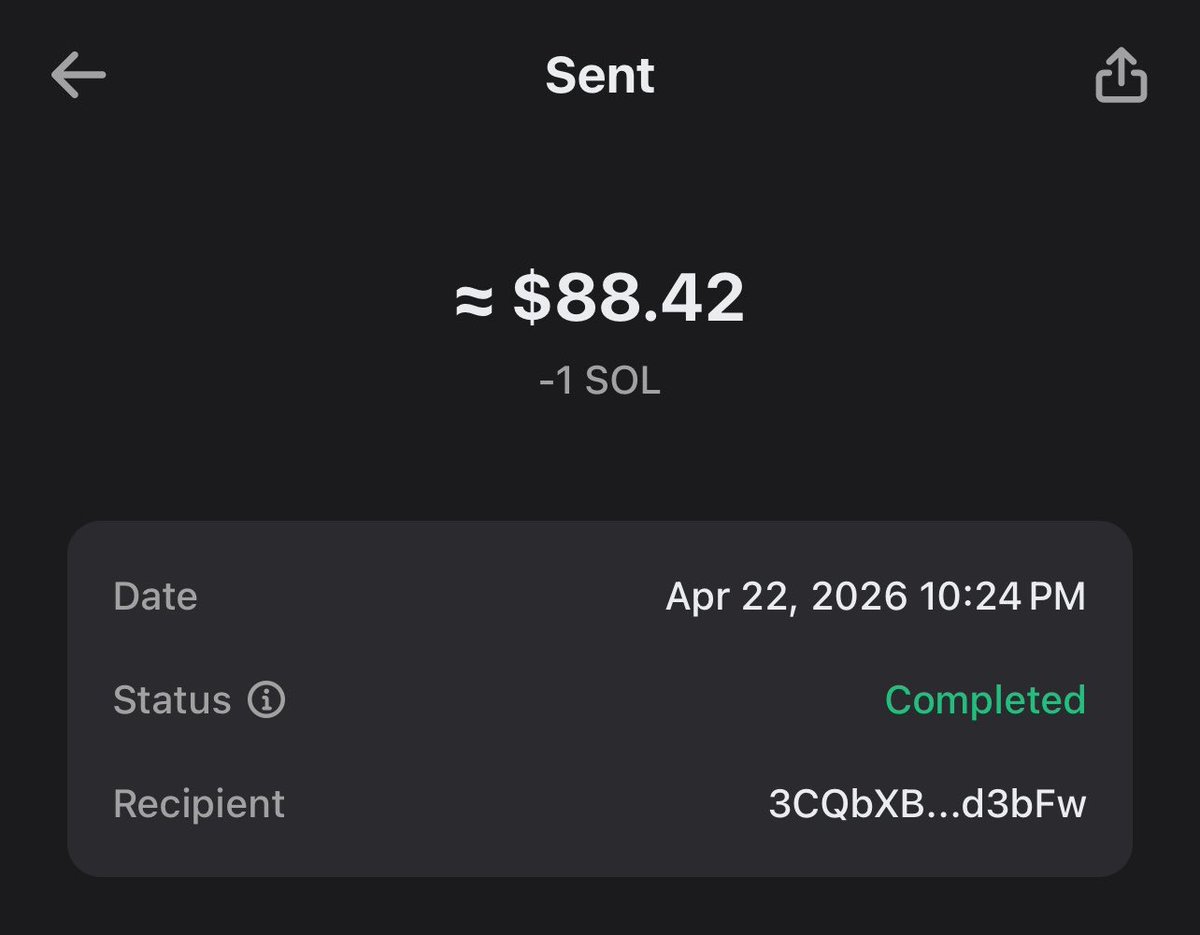Image resolution: width=1200 pixels, height=935 pixels.
Task: Click empty area below the details card
Action: [600, 908]
